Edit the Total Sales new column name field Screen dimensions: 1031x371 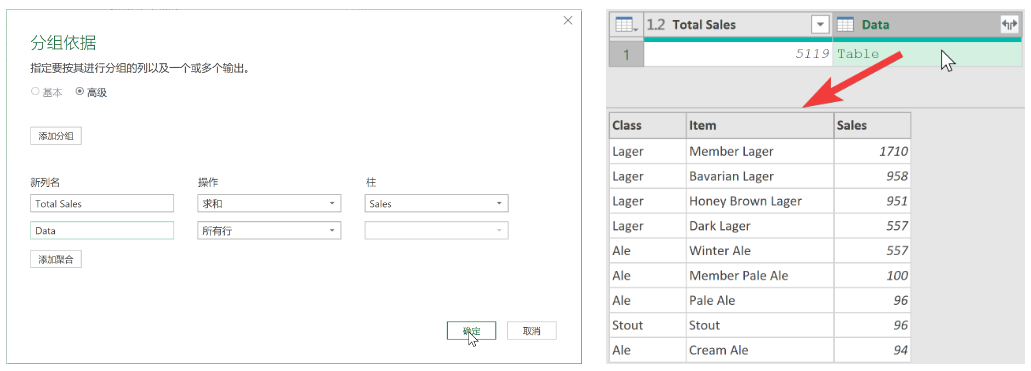coord(102,204)
